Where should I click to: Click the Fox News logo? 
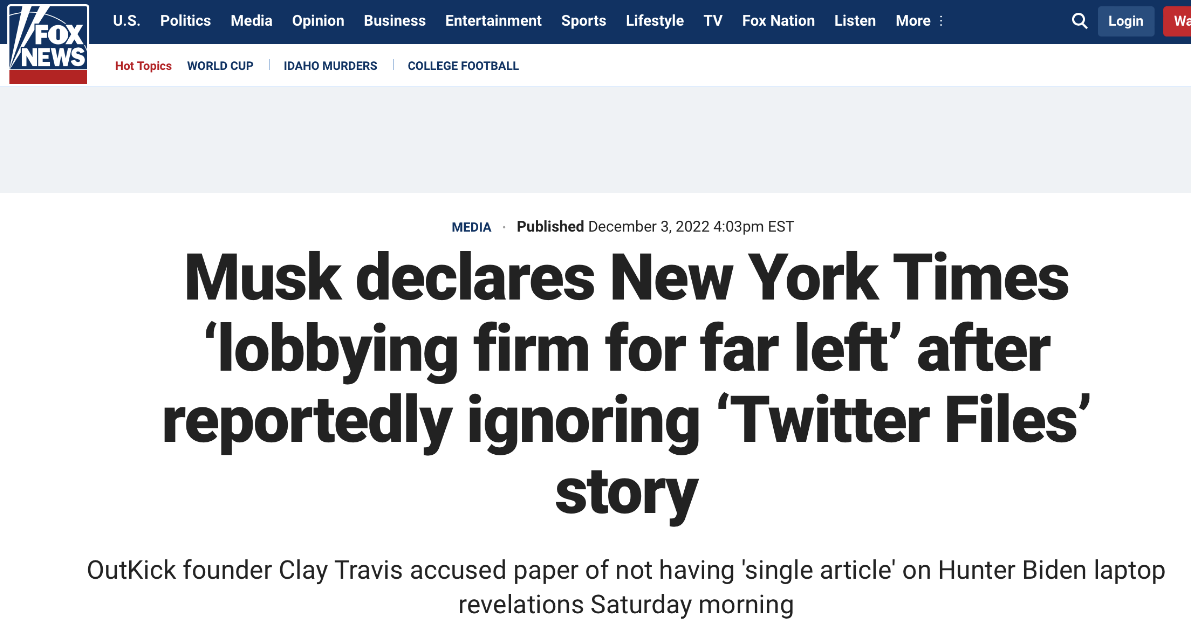(x=48, y=44)
